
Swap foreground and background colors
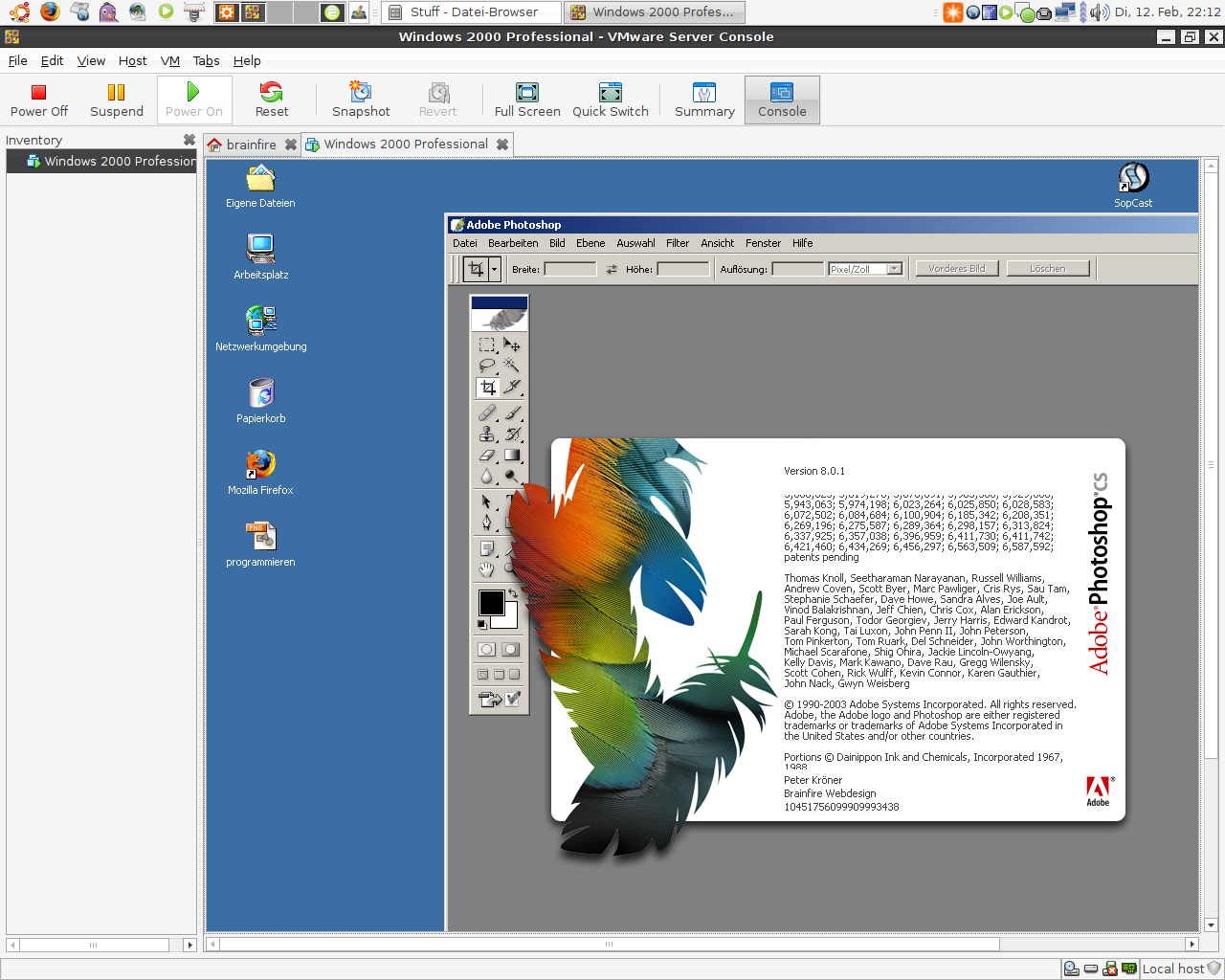513,594
